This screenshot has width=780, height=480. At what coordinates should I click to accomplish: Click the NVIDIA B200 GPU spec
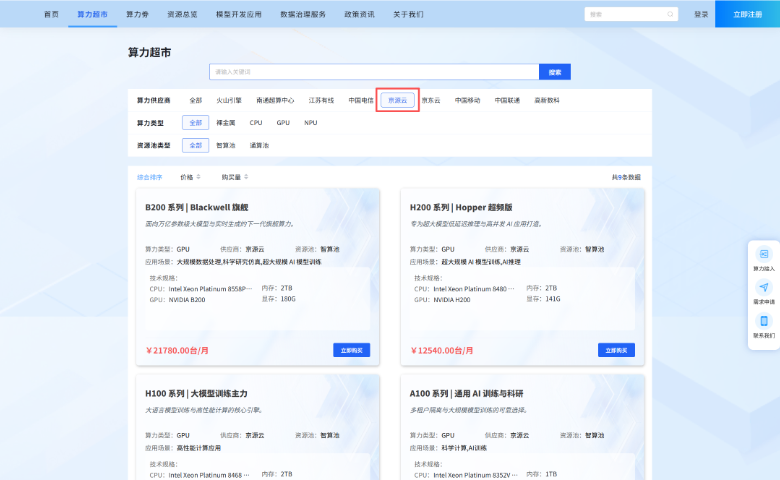point(187,299)
